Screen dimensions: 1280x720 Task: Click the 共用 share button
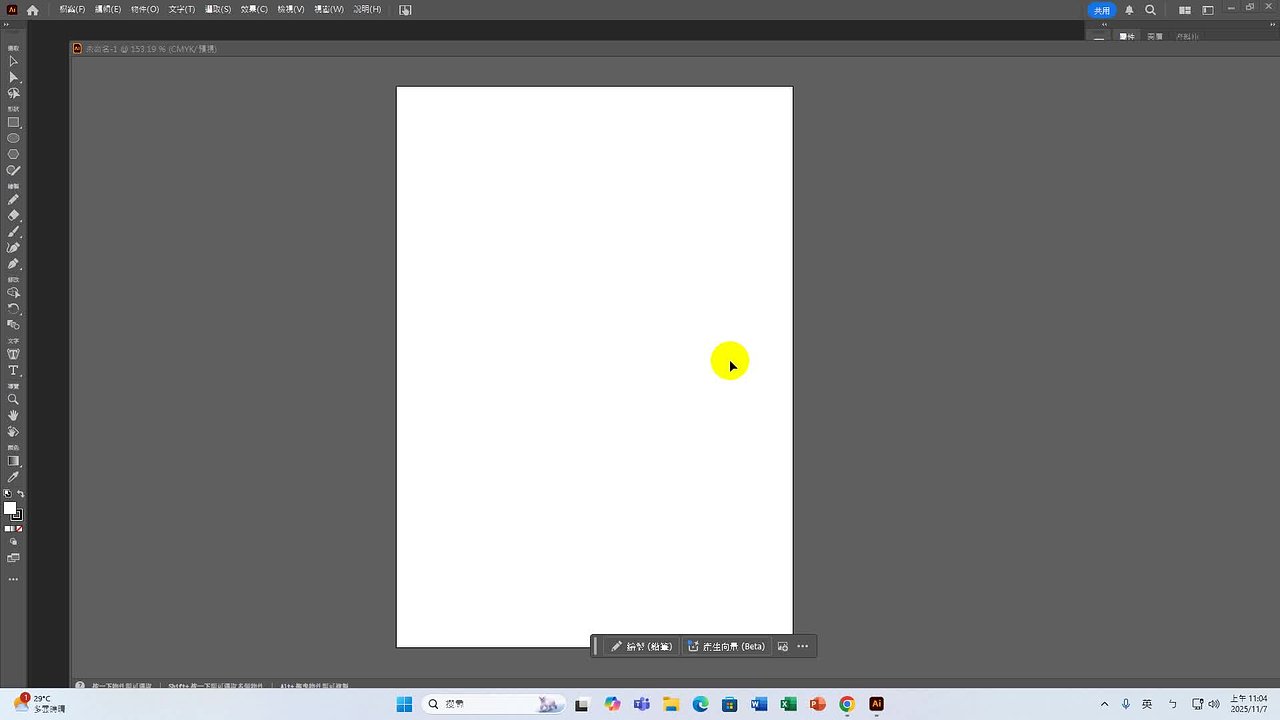(1101, 9)
